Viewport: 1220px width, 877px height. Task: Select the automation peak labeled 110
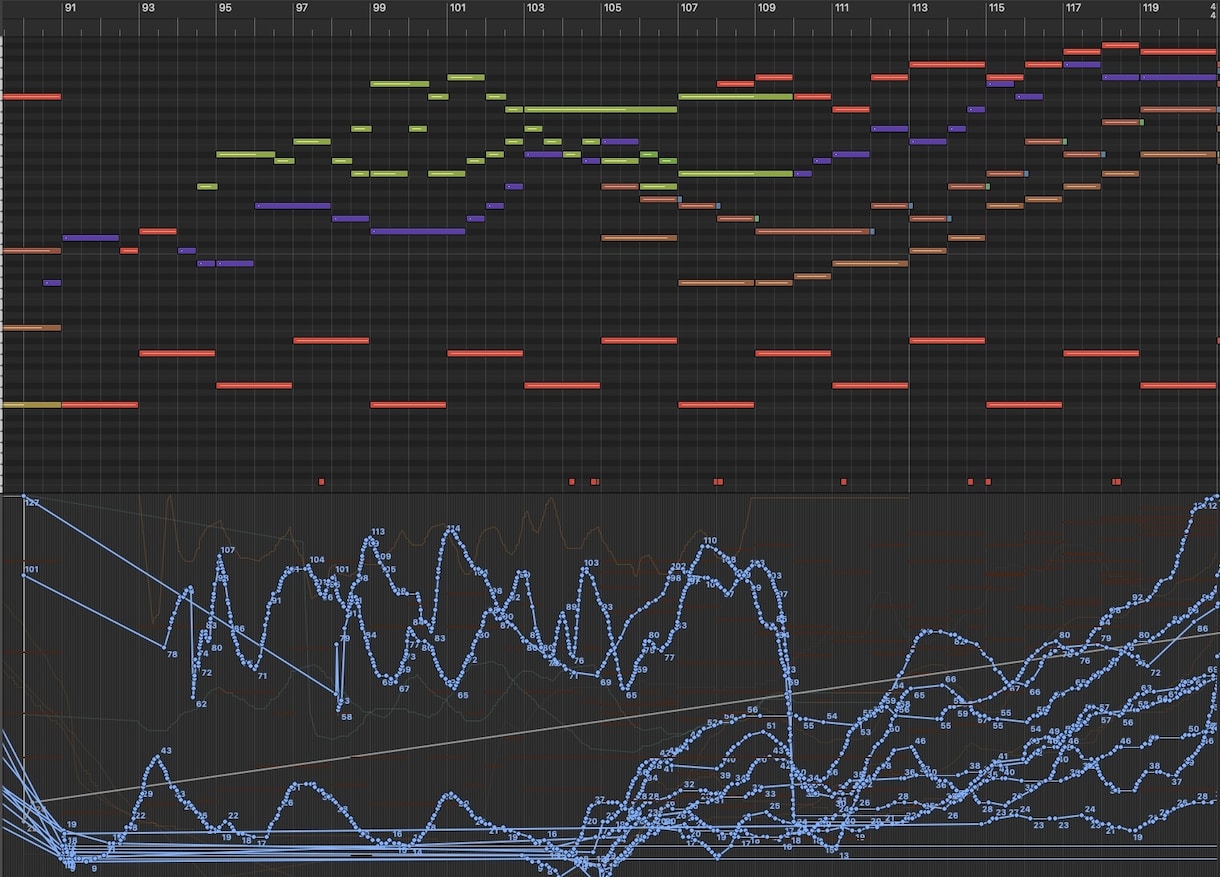(709, 548)
